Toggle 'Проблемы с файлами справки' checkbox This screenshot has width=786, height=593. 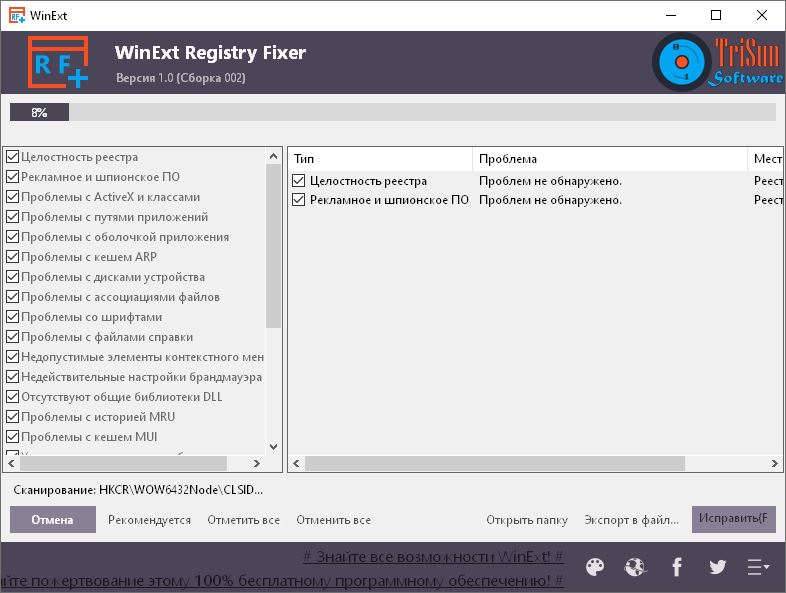point(13,337)
